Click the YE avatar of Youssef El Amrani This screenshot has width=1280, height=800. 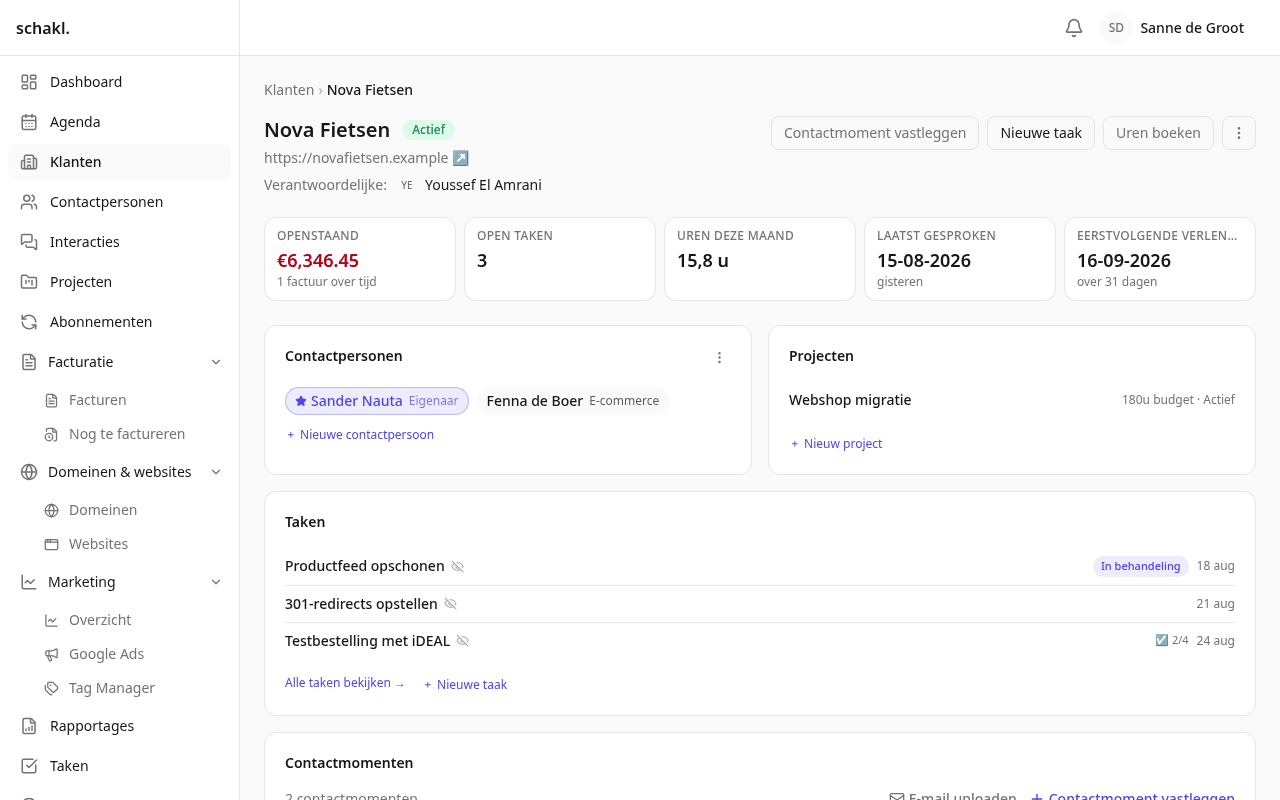[x=407, y=185]
